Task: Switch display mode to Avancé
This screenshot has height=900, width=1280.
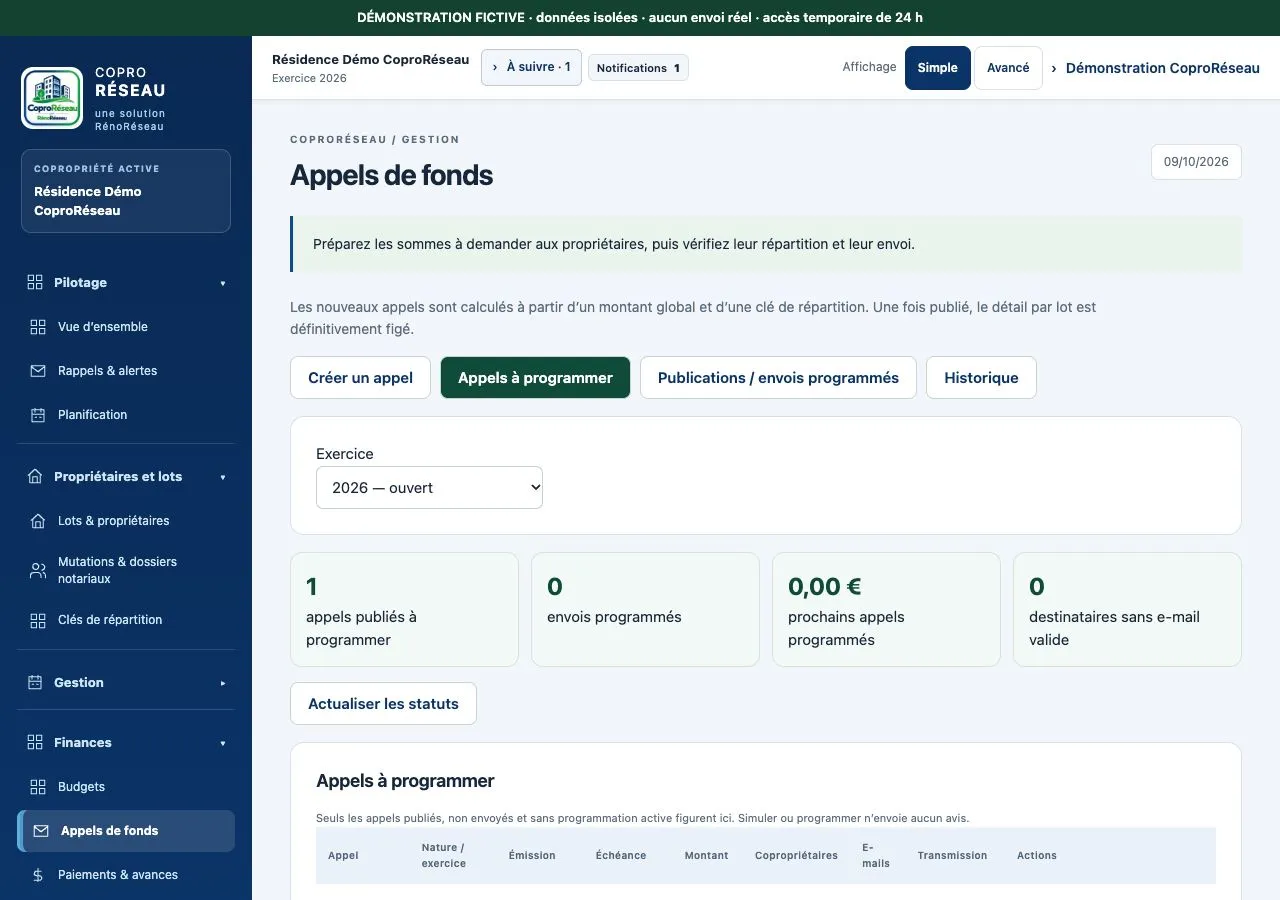Action: tap(1008, 68)
